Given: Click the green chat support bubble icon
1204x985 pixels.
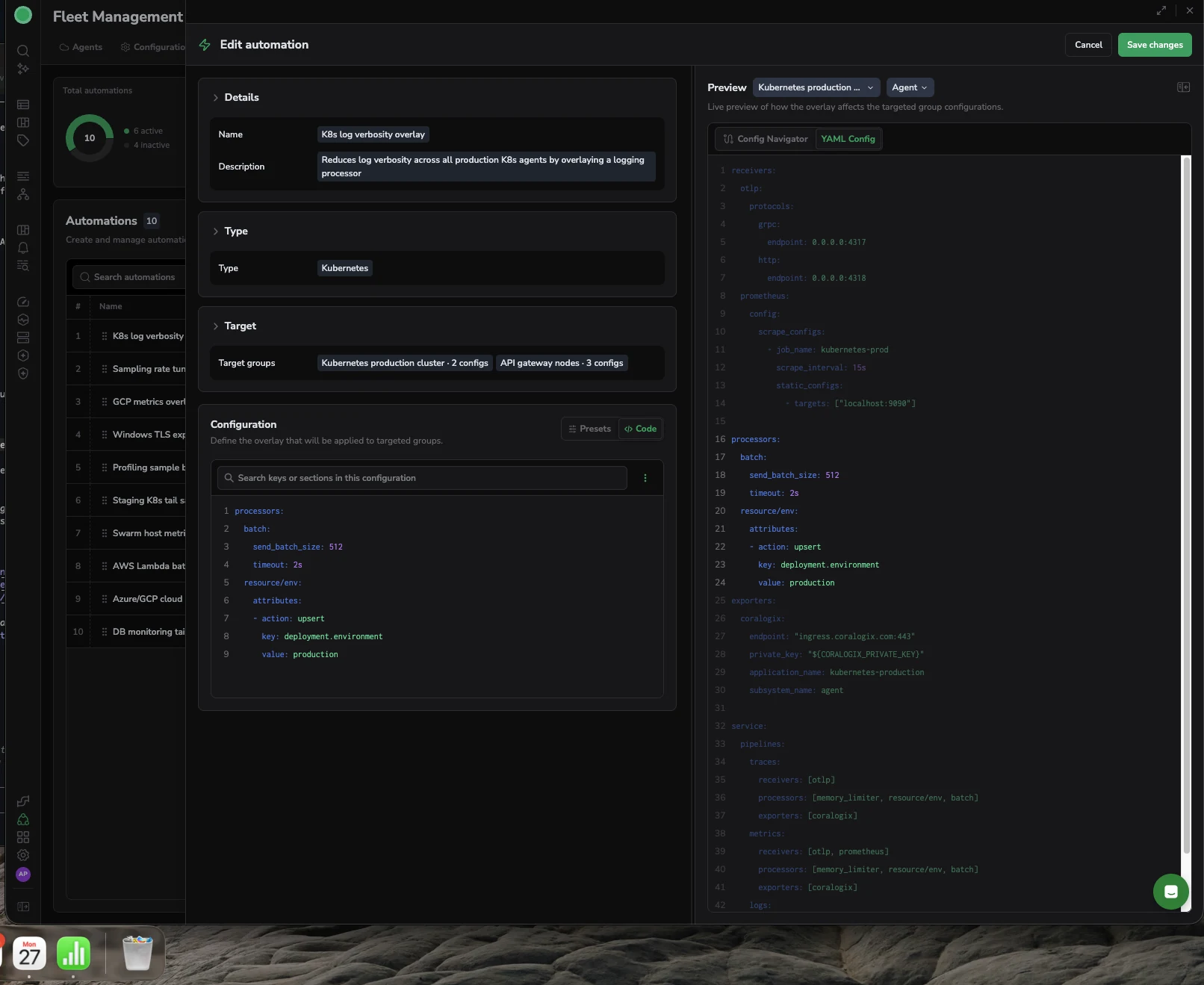Looking at the screenshot, I should click(x=1170, y=891).
